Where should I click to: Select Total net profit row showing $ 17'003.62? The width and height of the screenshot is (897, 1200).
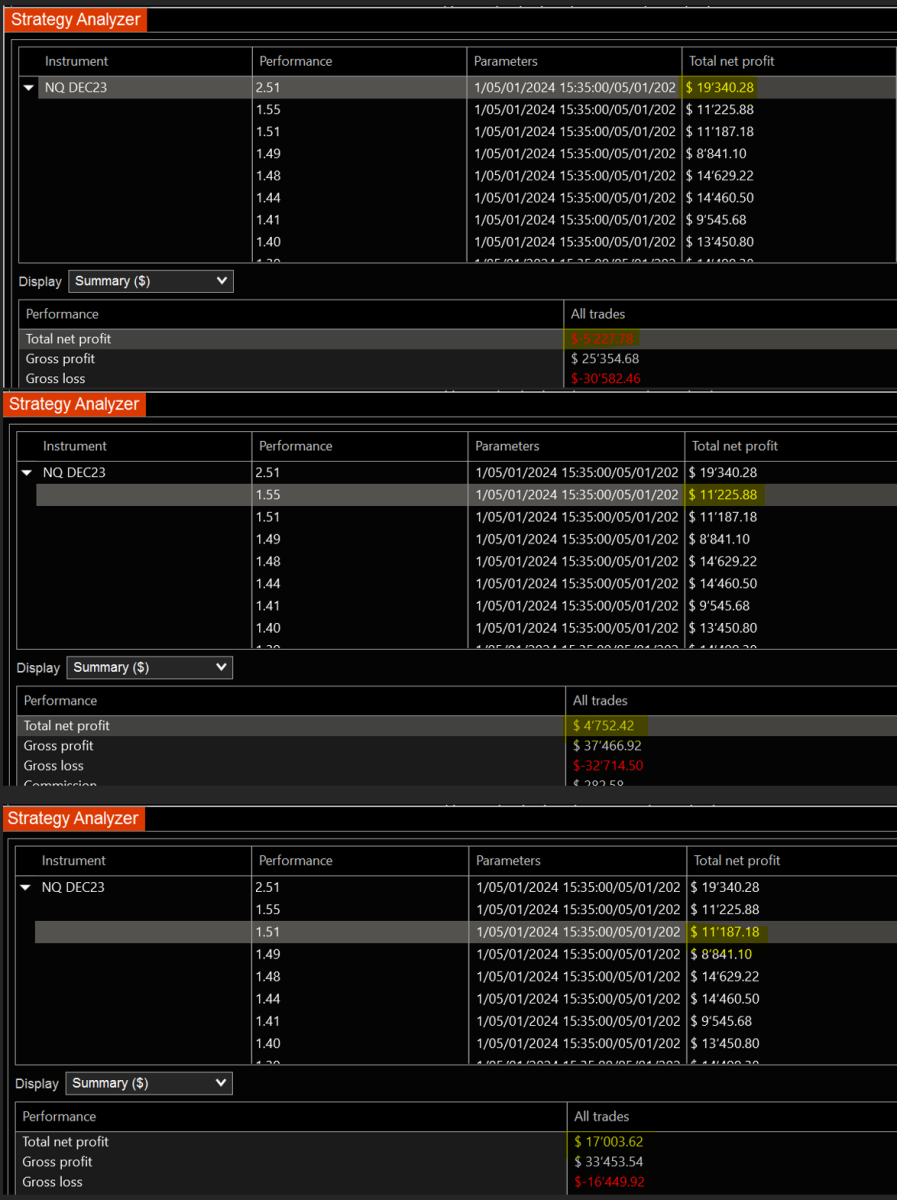(457, 1142)
